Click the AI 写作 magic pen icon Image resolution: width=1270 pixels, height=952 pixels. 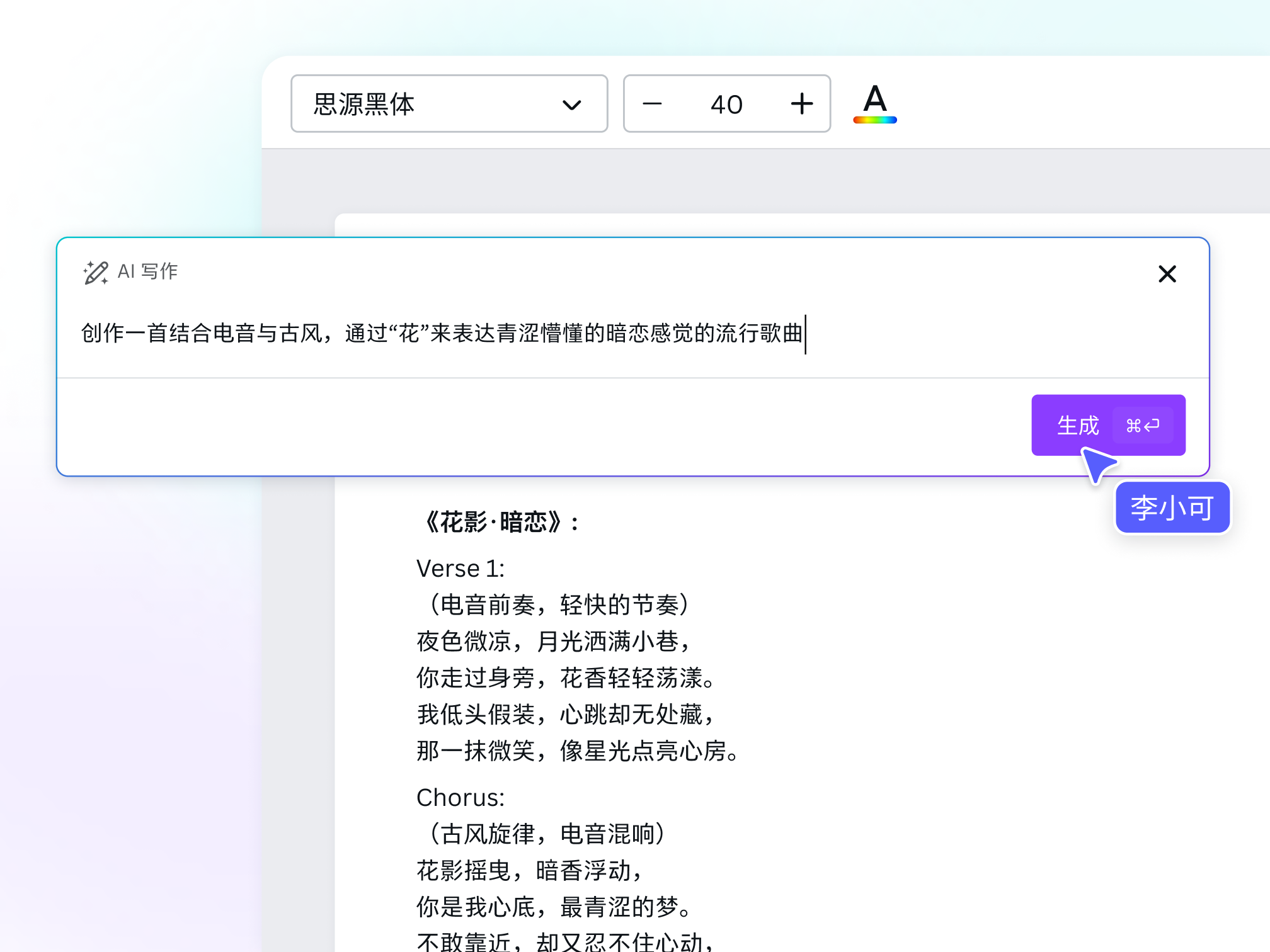(96, 273)
